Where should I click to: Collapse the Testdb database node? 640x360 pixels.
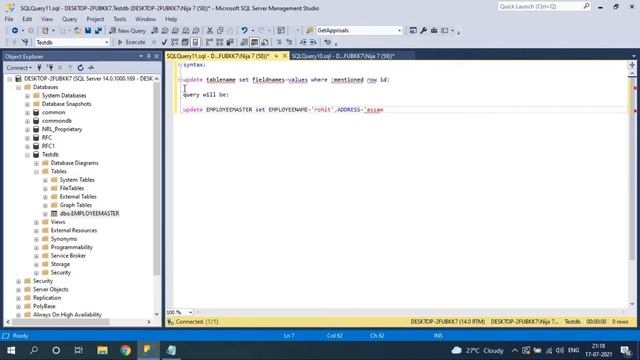tap(27, 155)
